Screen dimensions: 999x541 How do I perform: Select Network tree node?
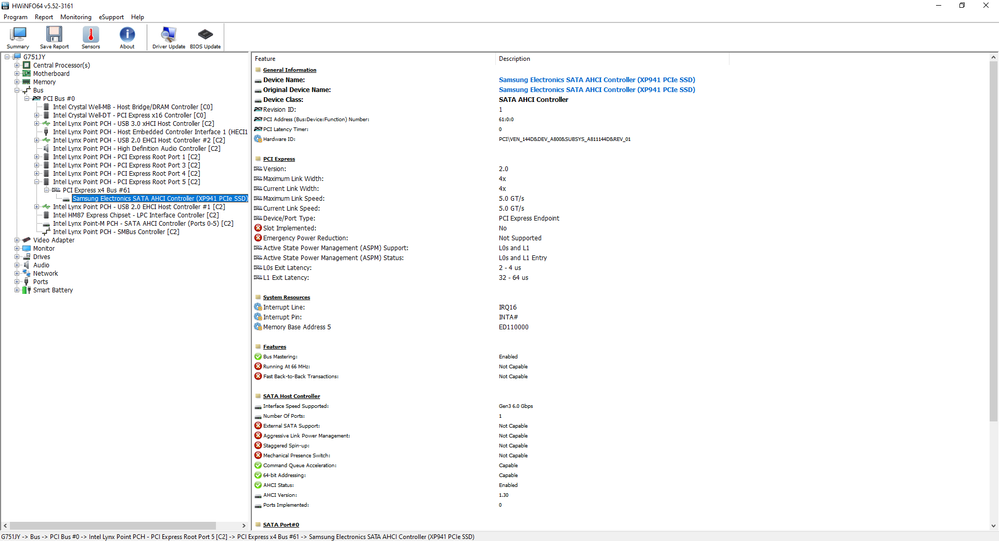point(45,273)
